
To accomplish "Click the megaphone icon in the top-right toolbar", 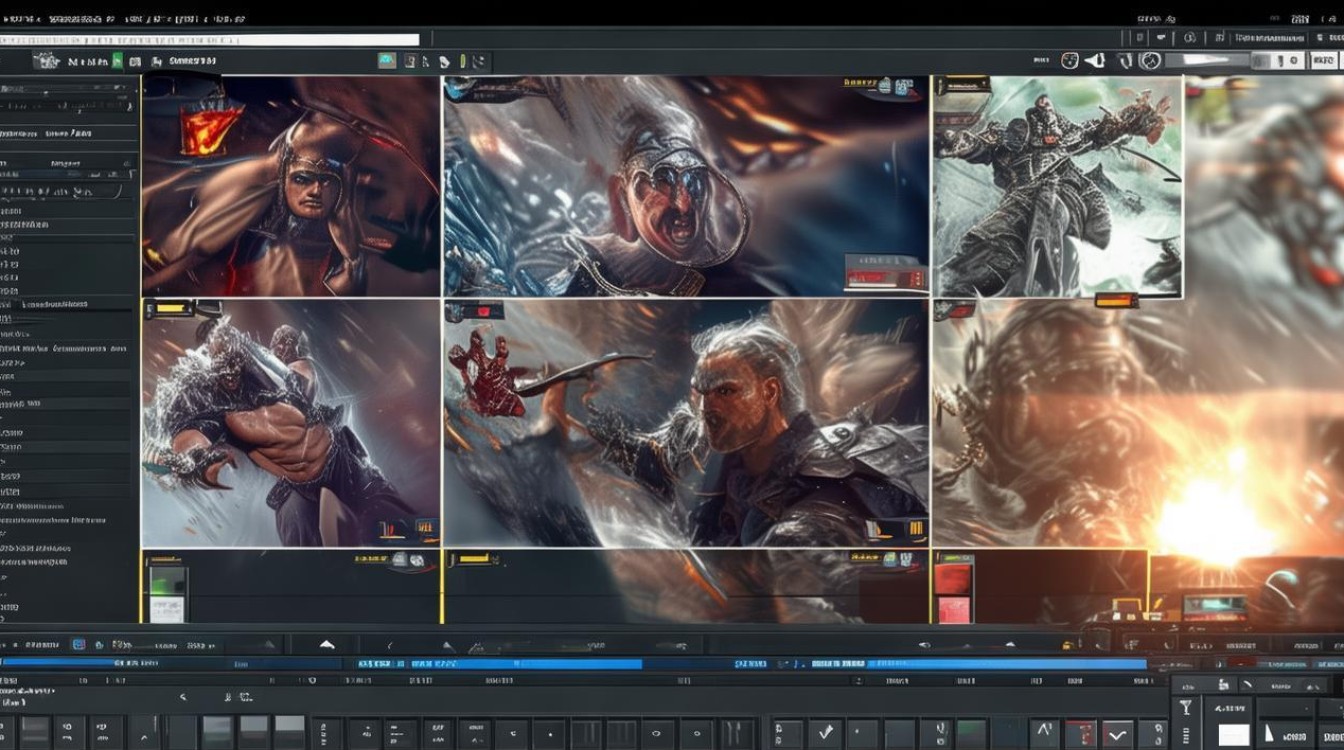I will tap(1095, 61).
